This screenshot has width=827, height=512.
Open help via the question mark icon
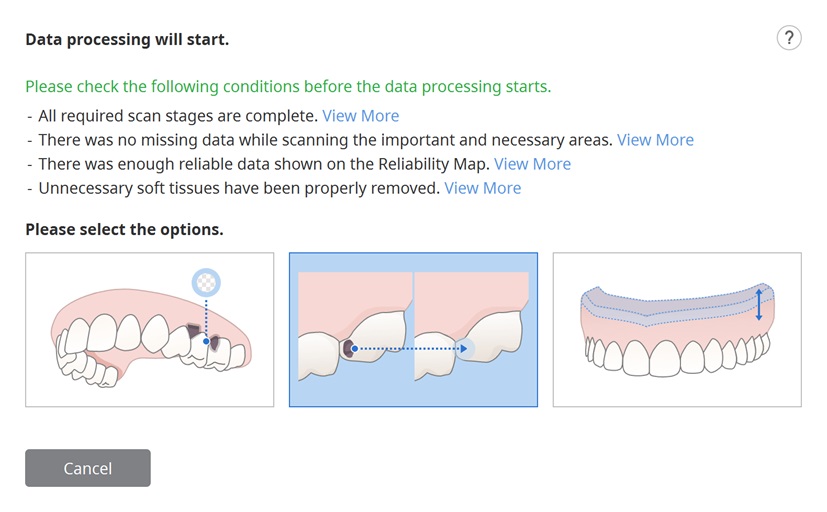point(788,38)
